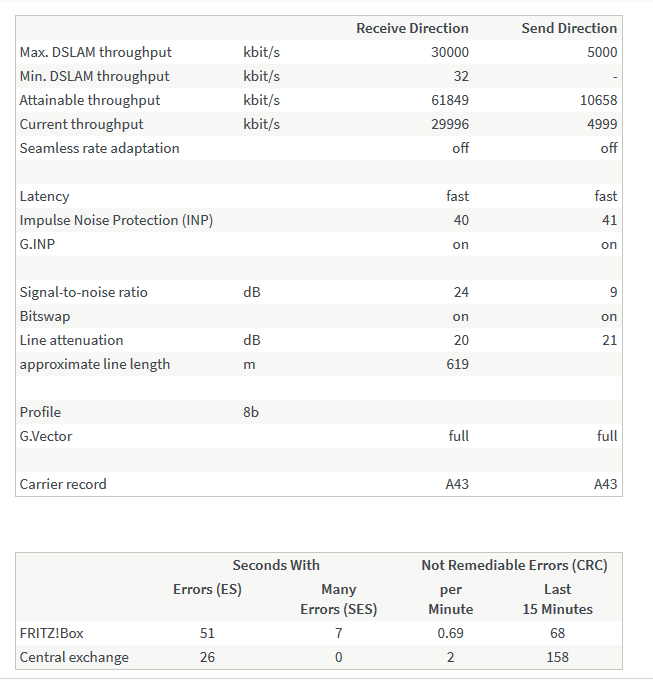653x692 pixels.
Task: Click the Many Errors (SES) column header
Action: [x=338, y=599]
